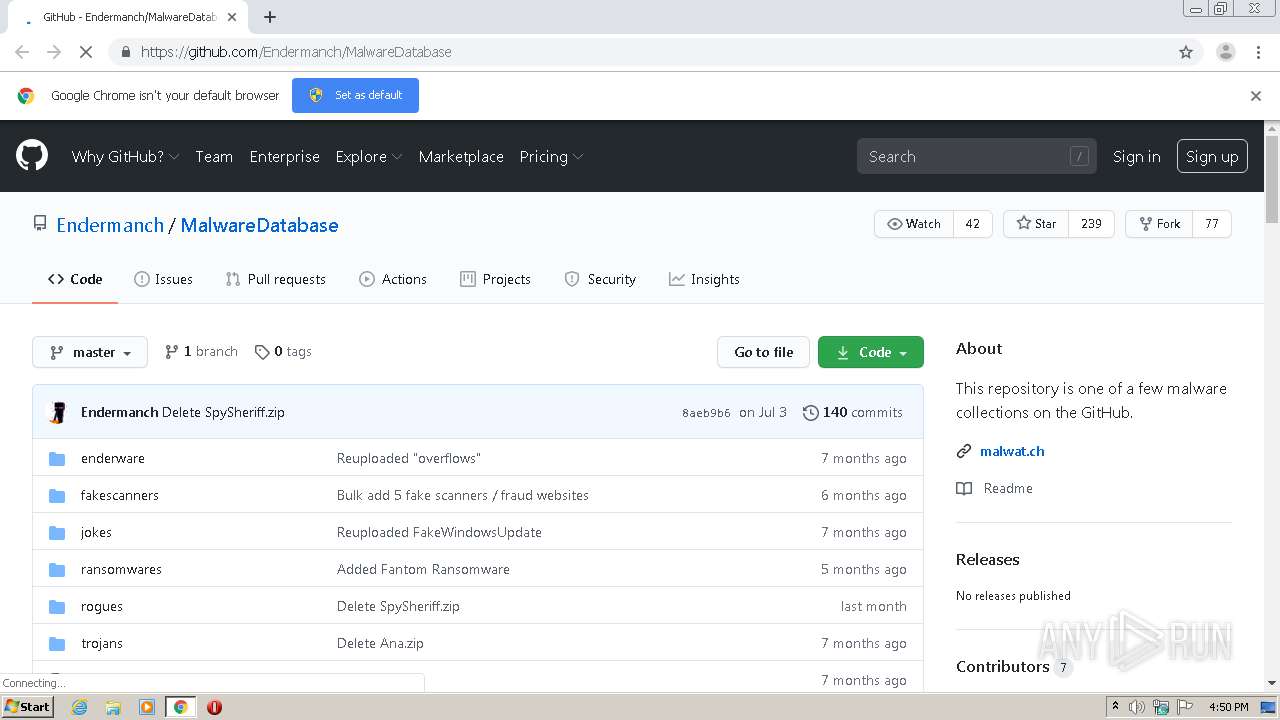Screen dimensions: 1280x720
Task: Open the Projects tab
Action: point(495,279)
